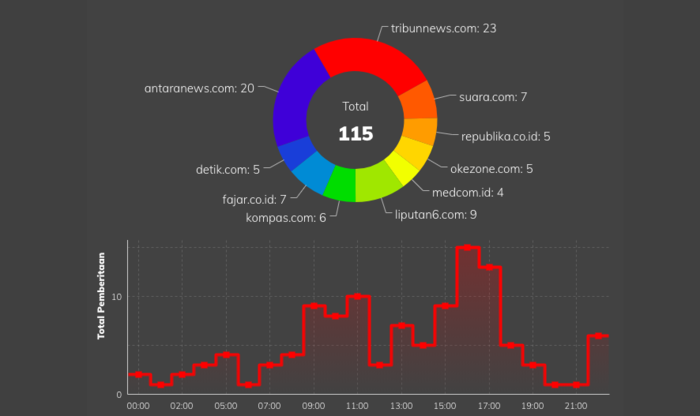Select the orange republika.co.id donut segment
The height and width of the screenshot is (416, 700).
pos(421,129)
